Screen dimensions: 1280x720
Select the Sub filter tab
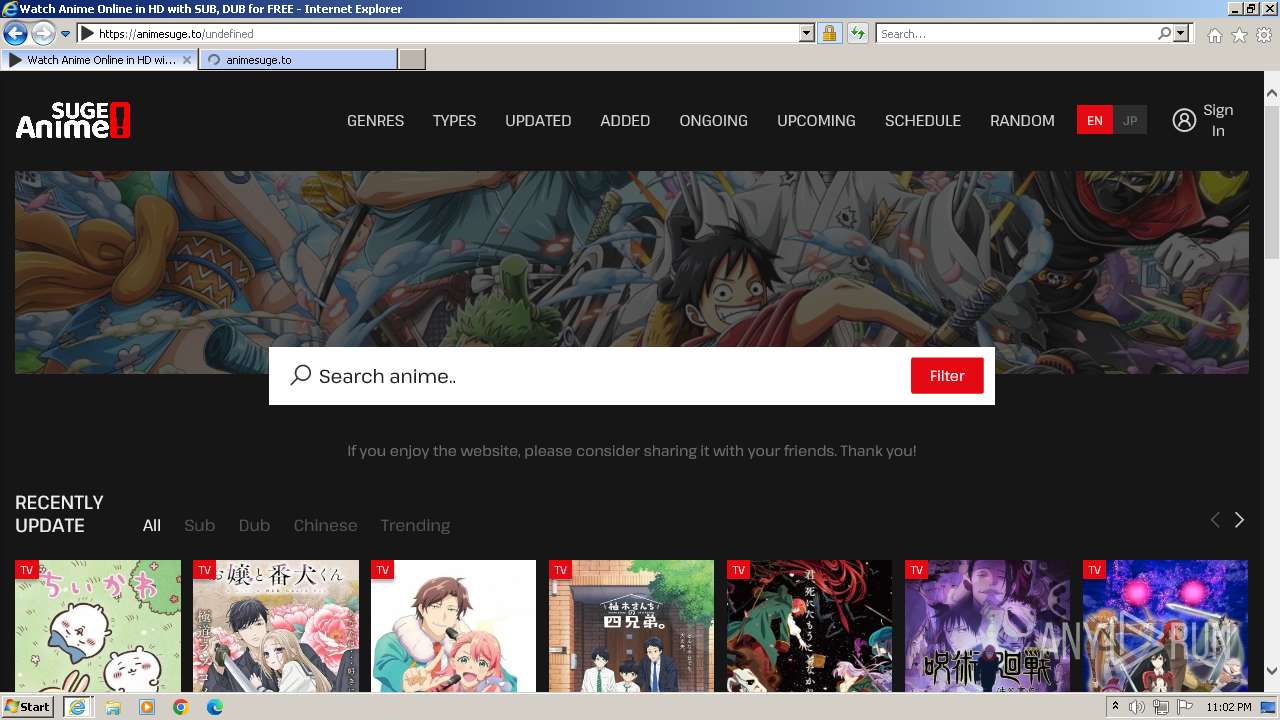199,525
